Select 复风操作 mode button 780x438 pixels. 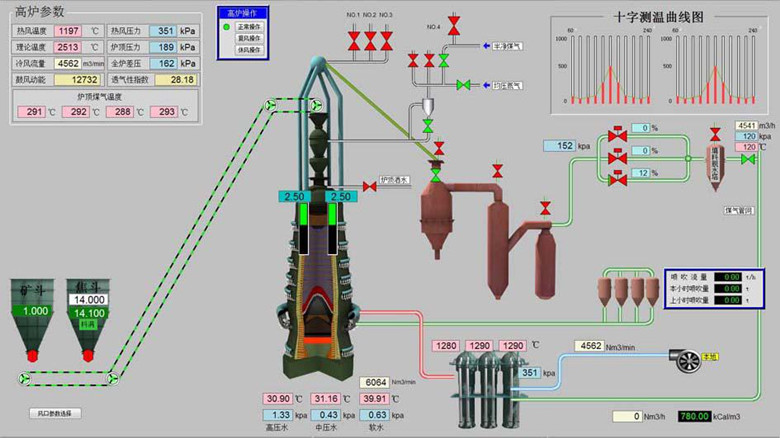click(249, 38)
